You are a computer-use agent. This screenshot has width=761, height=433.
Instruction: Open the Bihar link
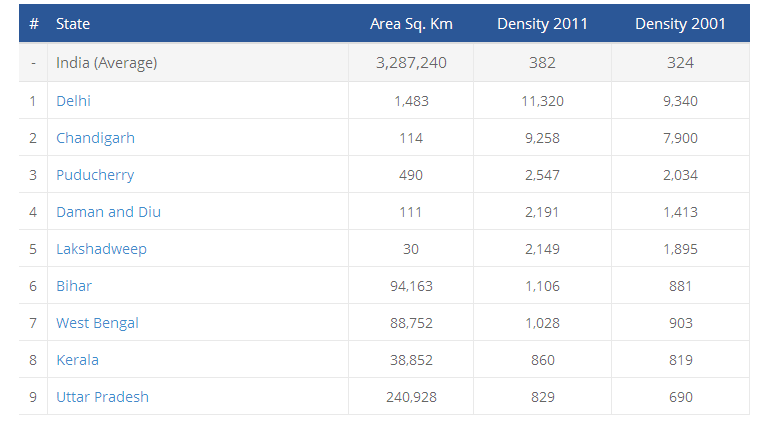(x=74, y=286)
